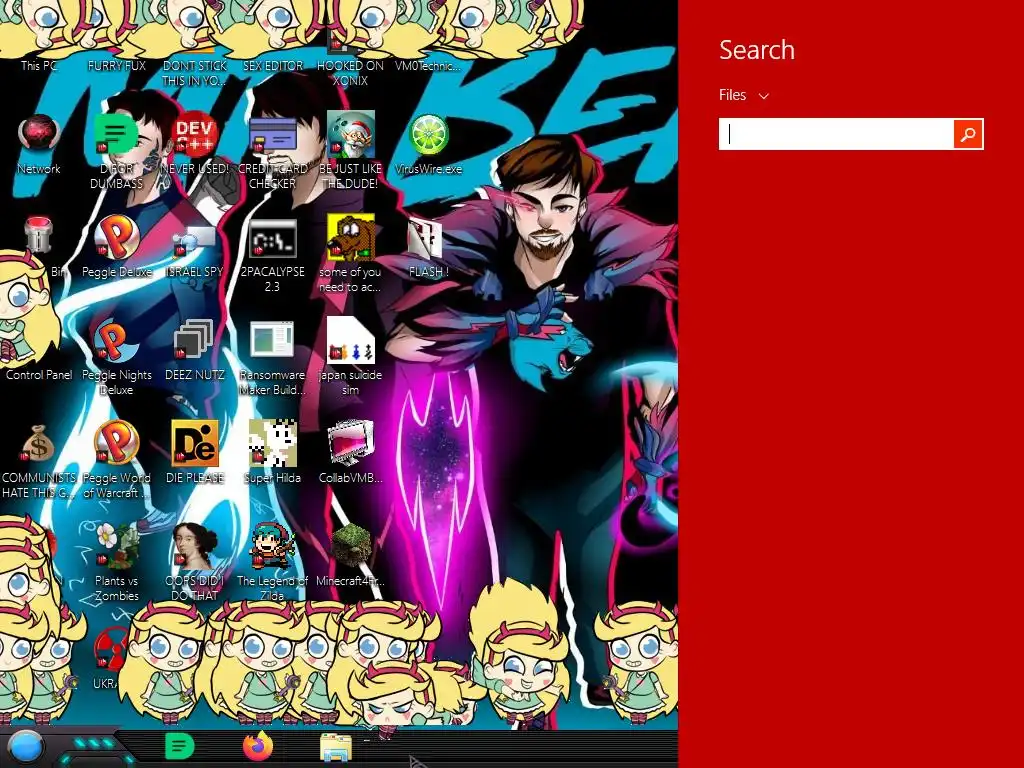
Task: Open the Minecraft4Fr... grass block icon
Action: pyautogui.click(x=351, y=546)
